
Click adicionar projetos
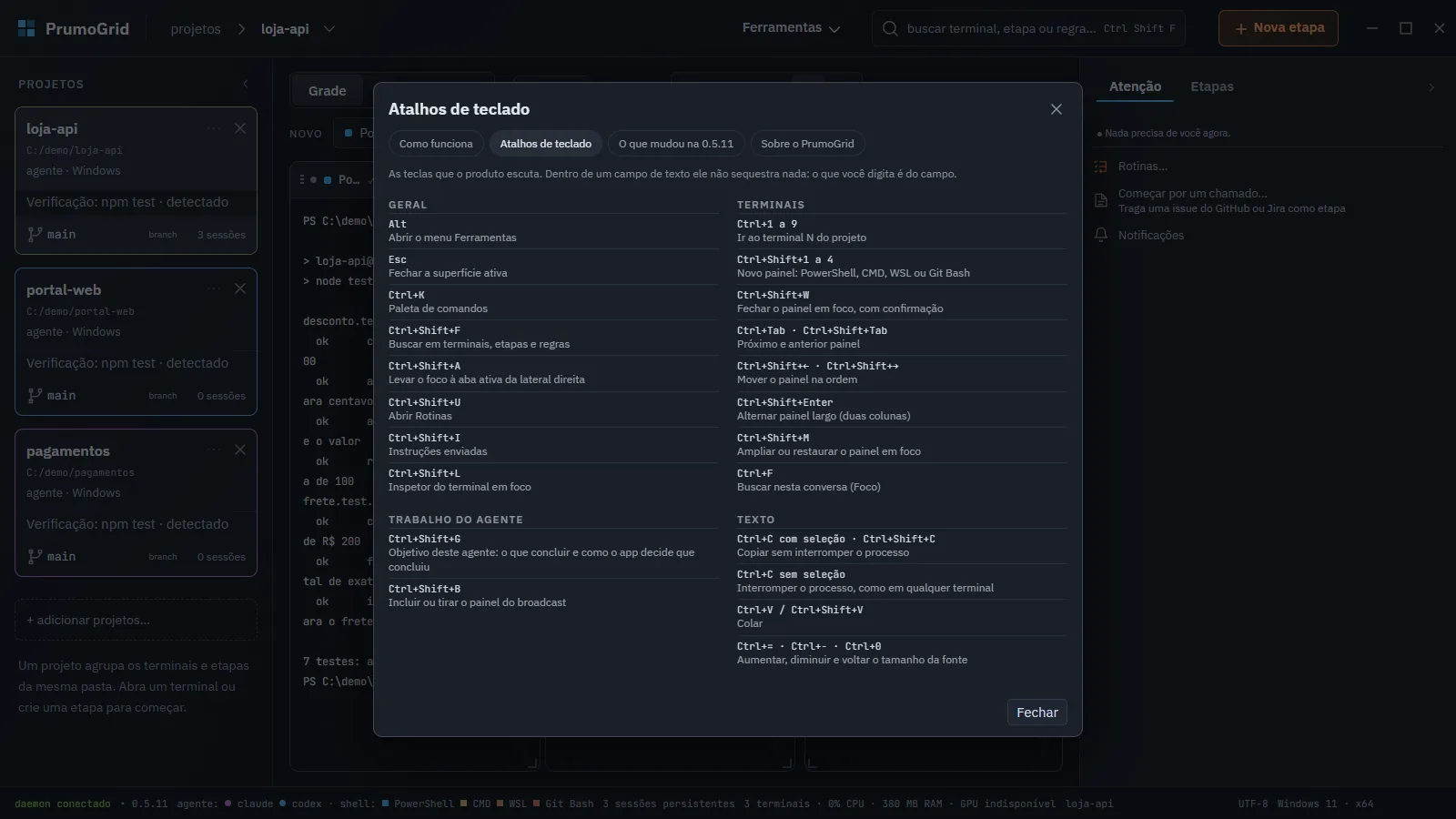click(x=136, y=620)
